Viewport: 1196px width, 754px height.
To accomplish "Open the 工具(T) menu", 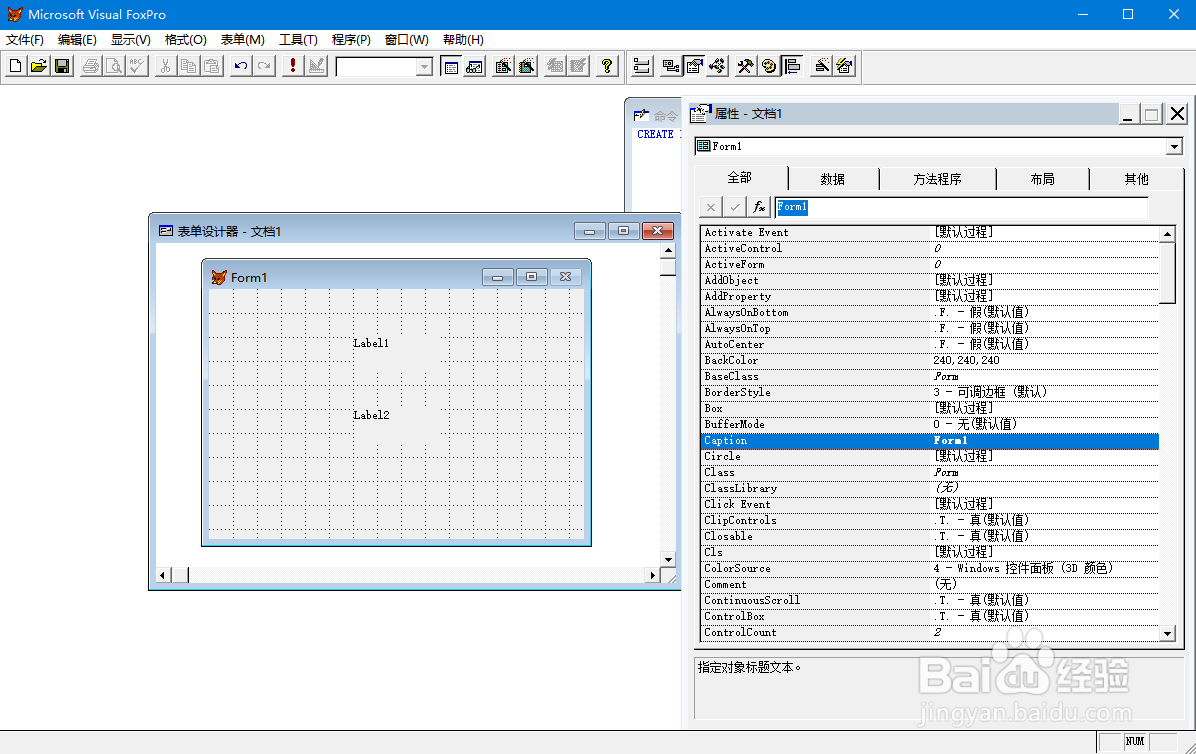I will (x=297, y=40).
